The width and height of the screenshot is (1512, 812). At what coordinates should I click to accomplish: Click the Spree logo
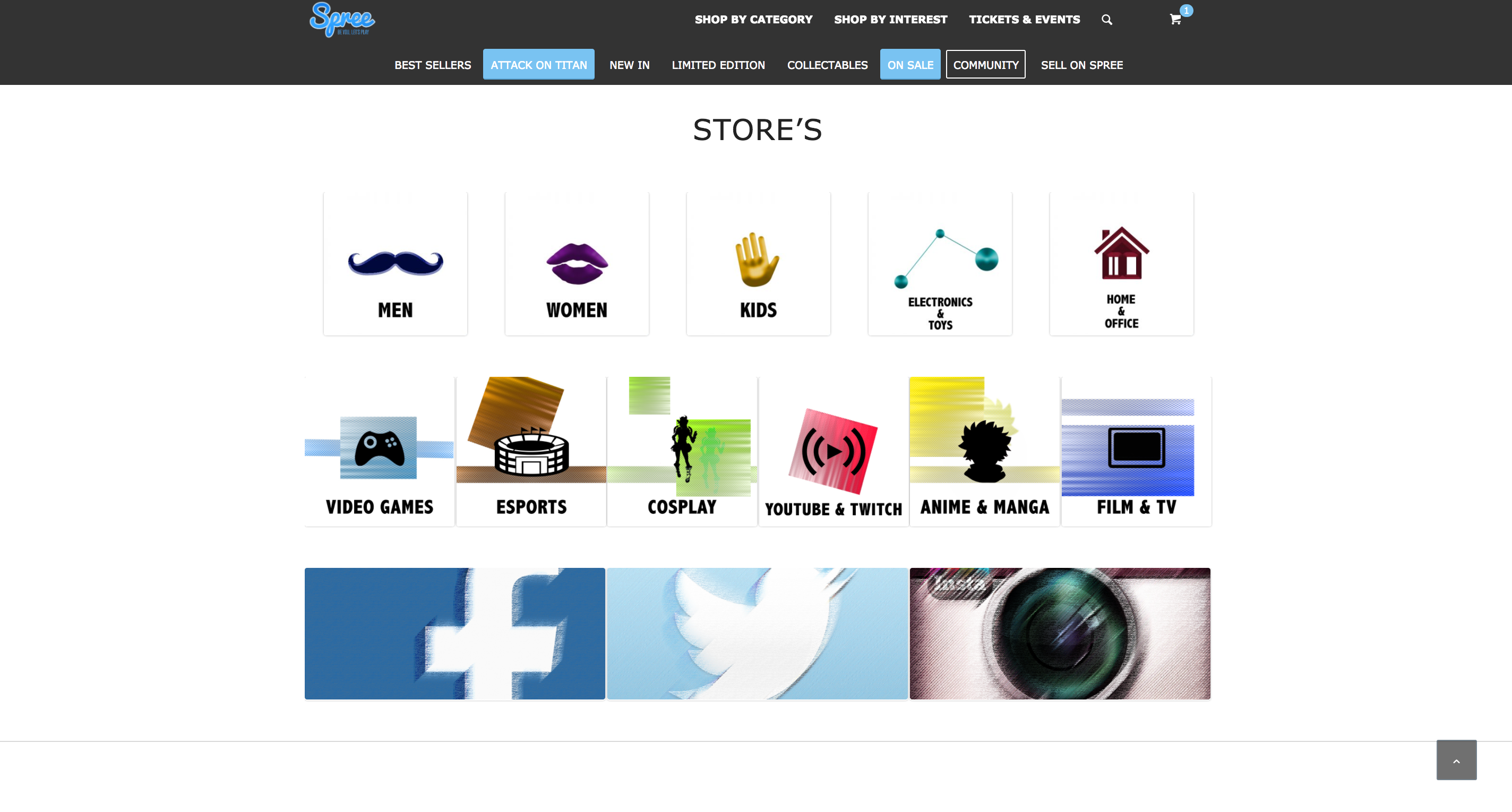coord(342,19)
